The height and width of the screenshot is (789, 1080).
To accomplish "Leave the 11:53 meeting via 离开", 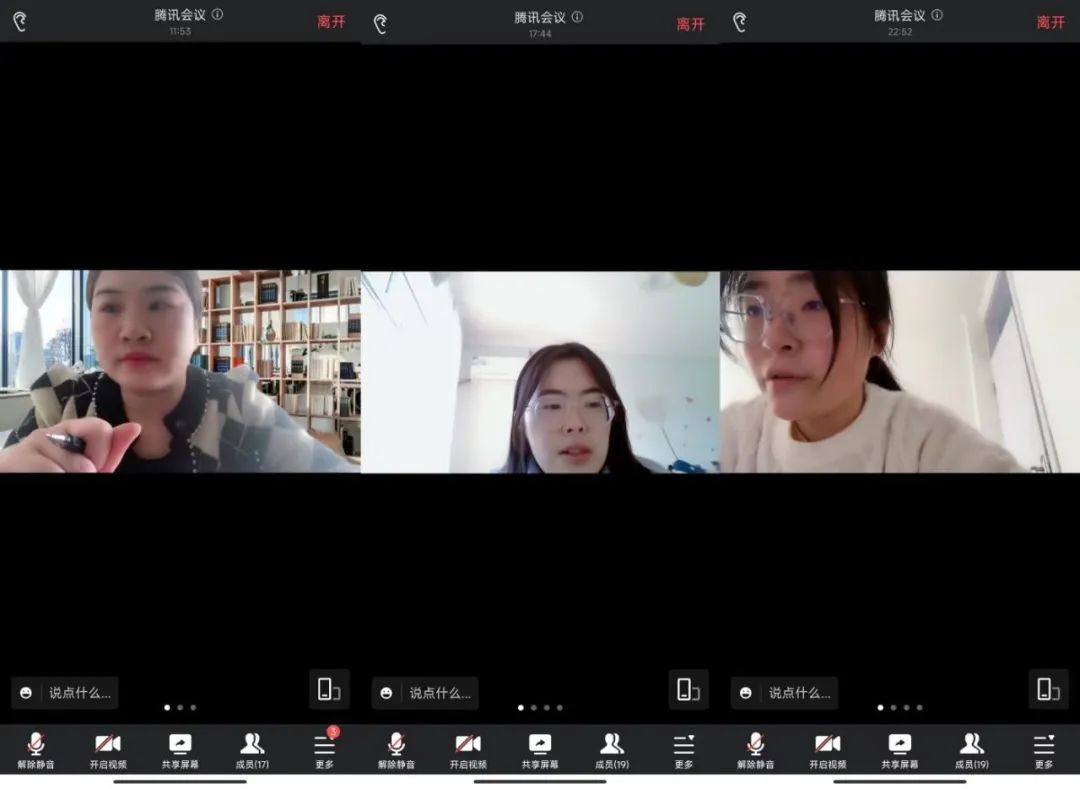I will pyautogui.click(x=331, y=22).
